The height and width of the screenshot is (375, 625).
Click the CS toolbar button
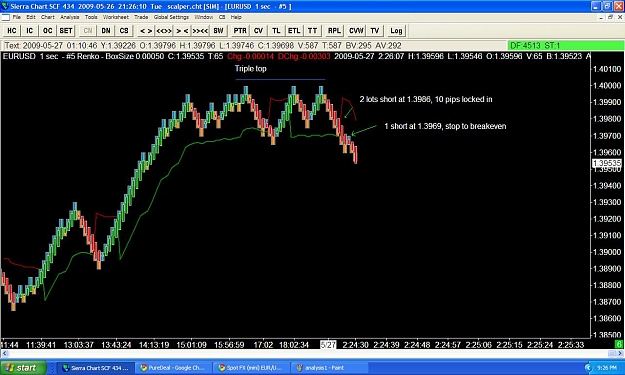pos(124,31)
